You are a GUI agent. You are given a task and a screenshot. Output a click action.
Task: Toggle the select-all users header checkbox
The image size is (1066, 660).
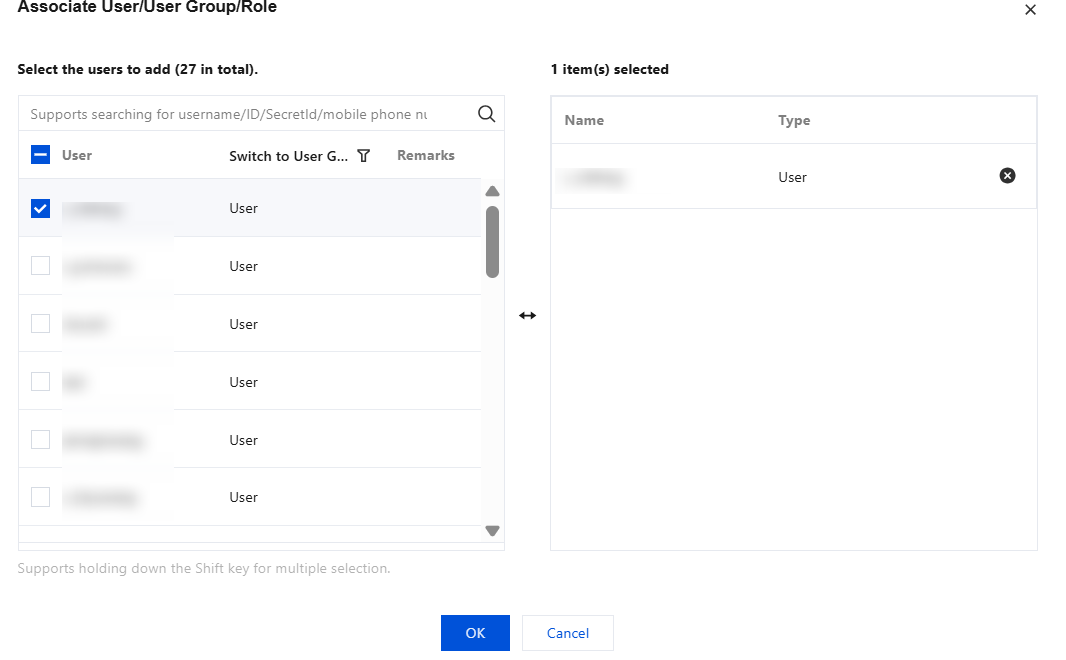point(41,155)
